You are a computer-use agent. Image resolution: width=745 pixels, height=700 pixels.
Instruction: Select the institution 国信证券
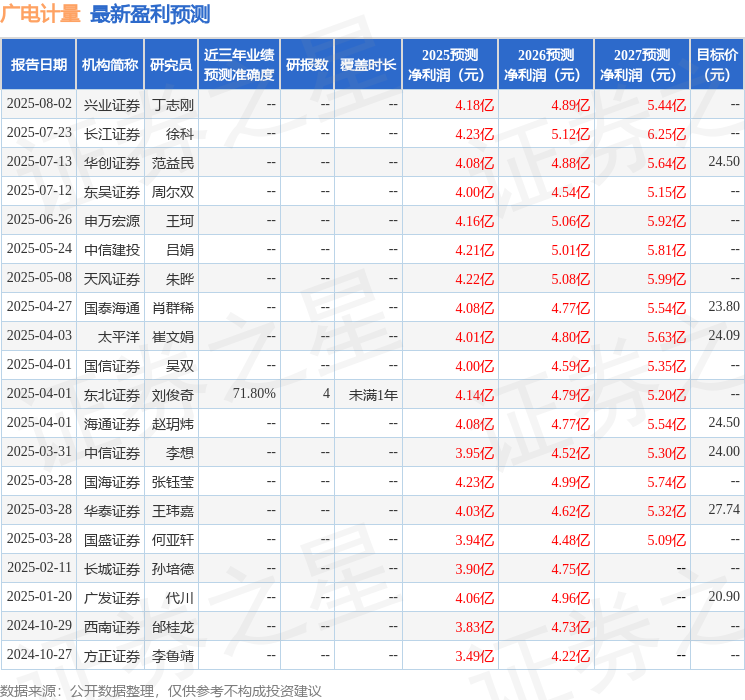[112, 366]
